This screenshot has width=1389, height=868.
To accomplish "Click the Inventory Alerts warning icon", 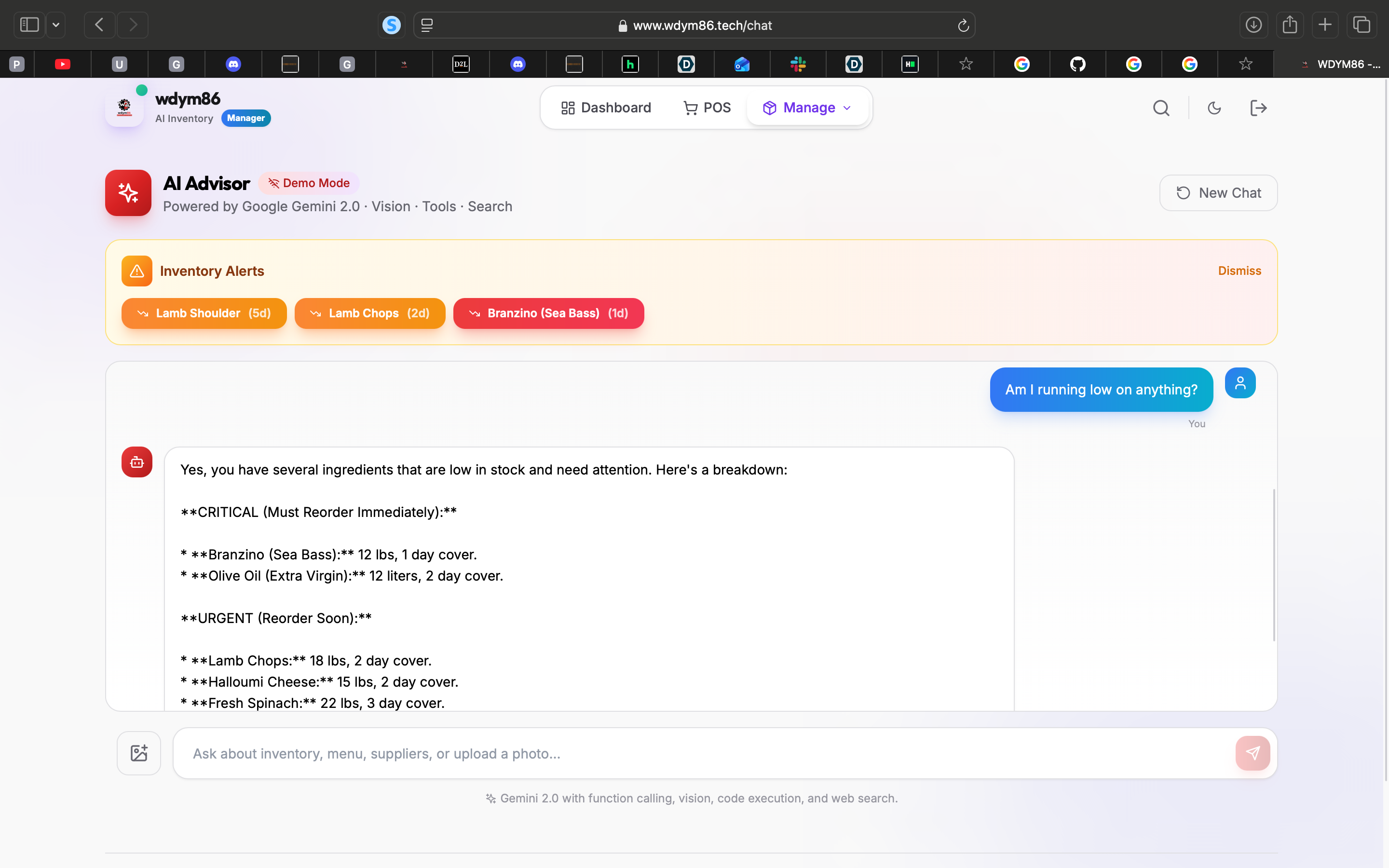I will coord(136,271).
